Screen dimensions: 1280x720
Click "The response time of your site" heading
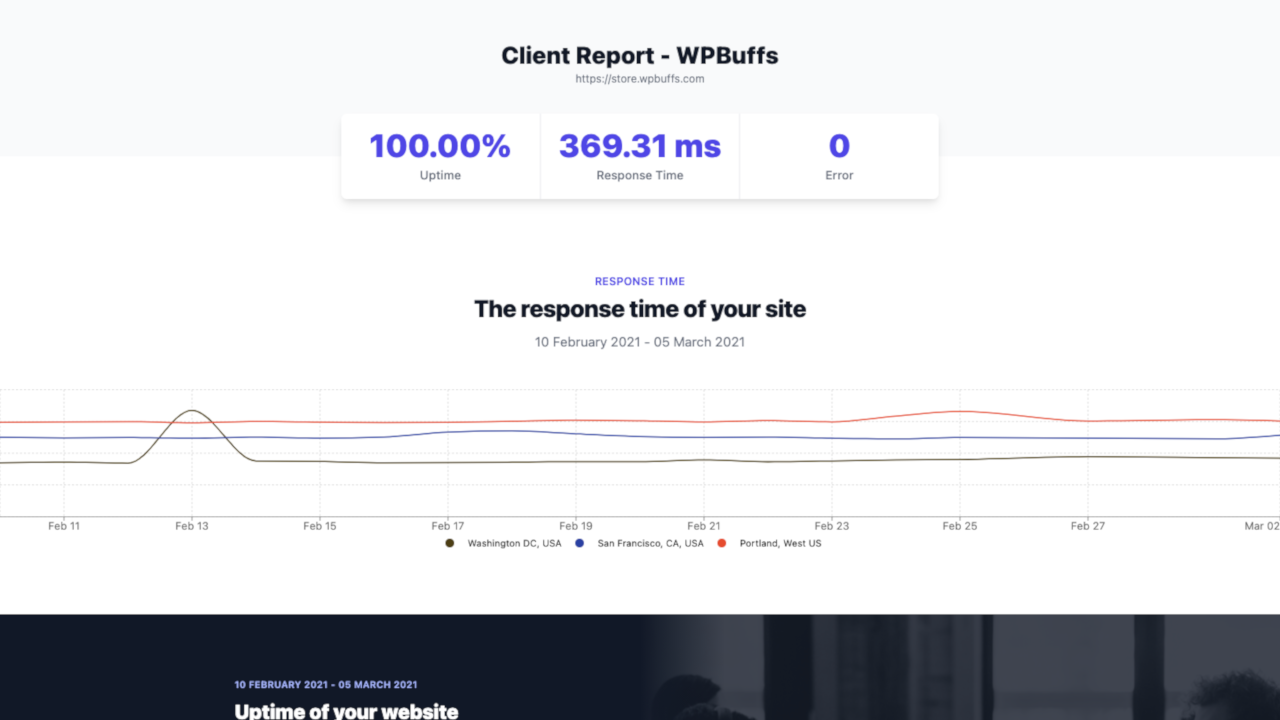click(x=640, y=309)
